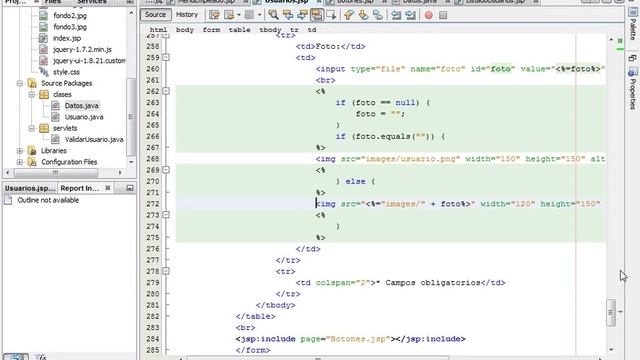Click Configuration Files folder icon
Image resolution: width=640 pixels, height=360 pixels.
(32, 162)
